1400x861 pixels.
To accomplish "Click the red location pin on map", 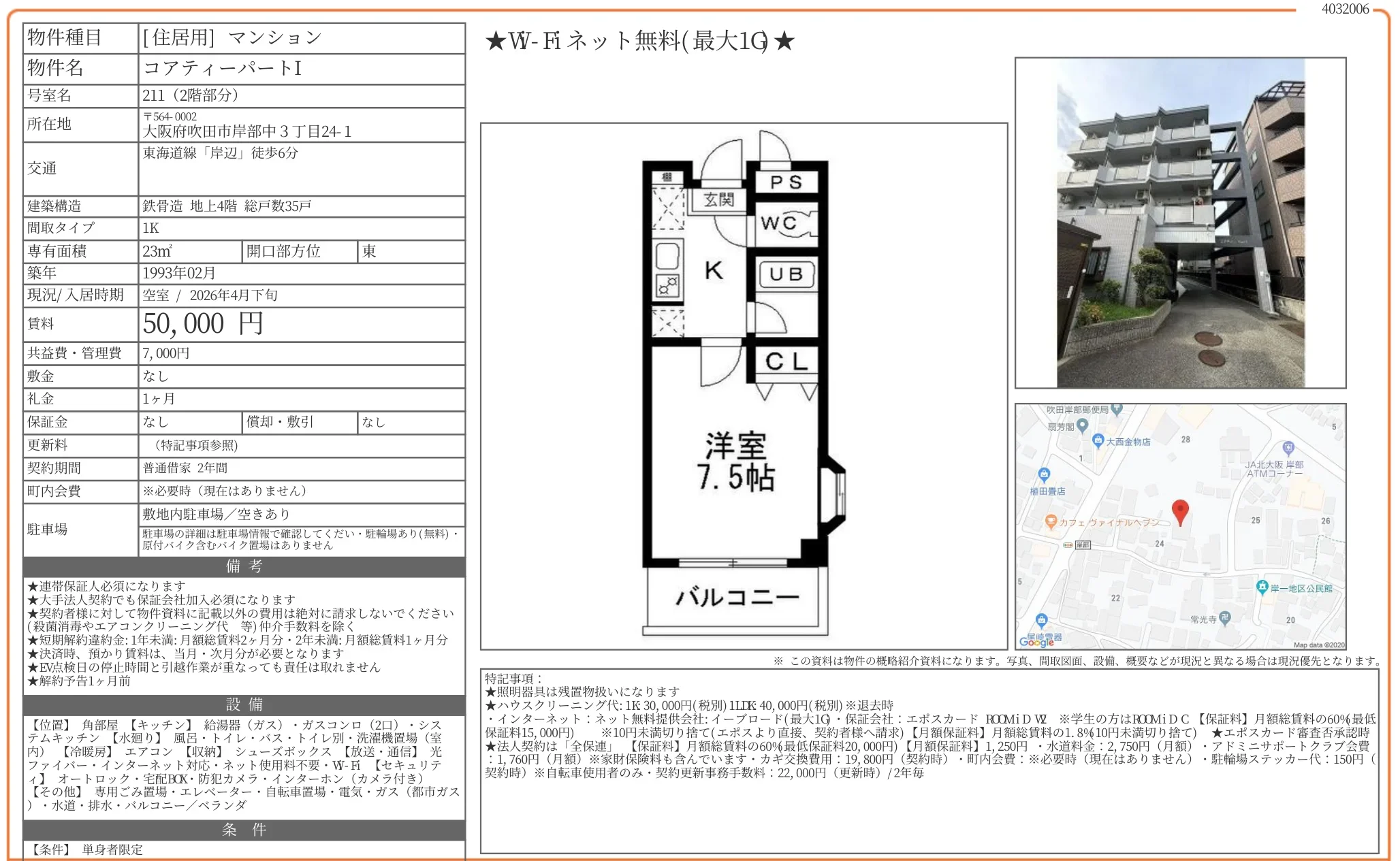I will (x=1180, y=511).
